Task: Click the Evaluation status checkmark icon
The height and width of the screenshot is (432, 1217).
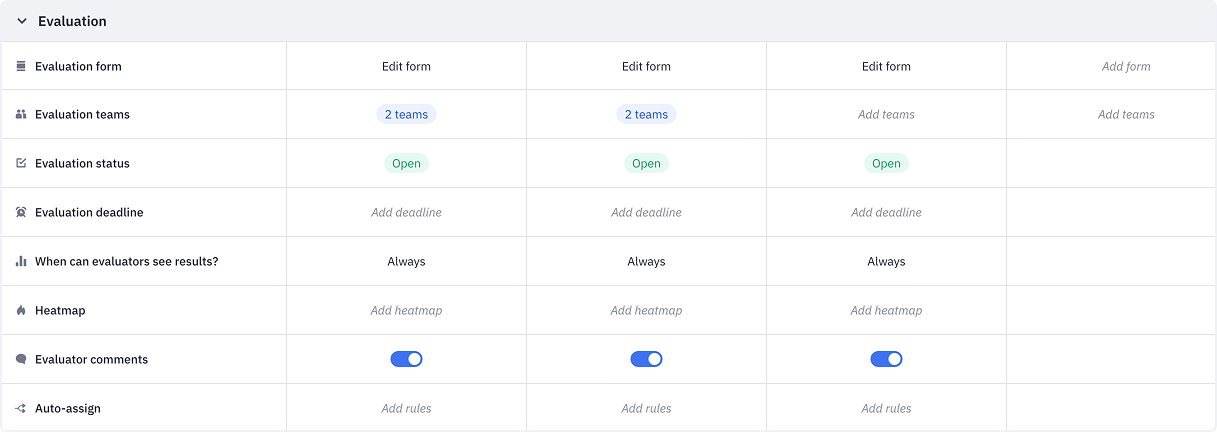Action: (21, 163)
